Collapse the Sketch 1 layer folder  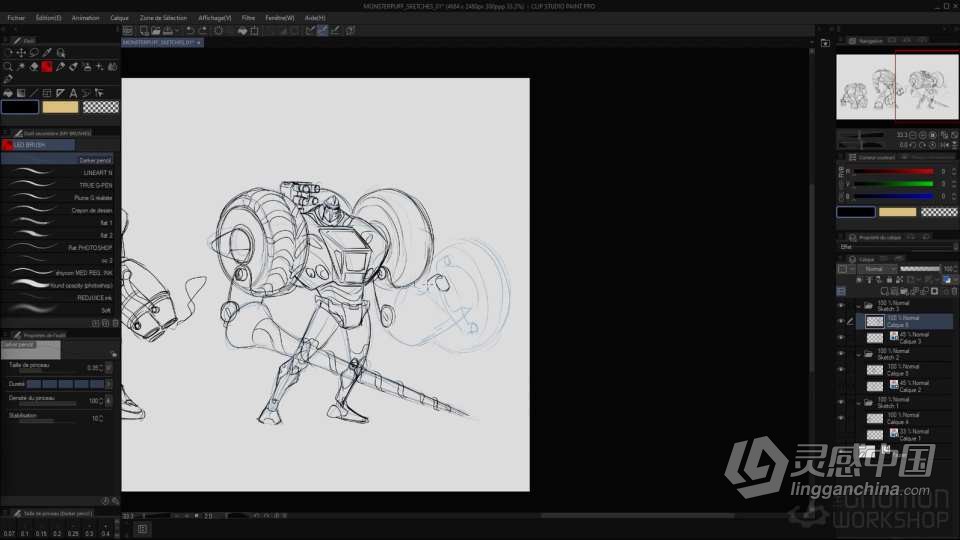pos(858,402)
